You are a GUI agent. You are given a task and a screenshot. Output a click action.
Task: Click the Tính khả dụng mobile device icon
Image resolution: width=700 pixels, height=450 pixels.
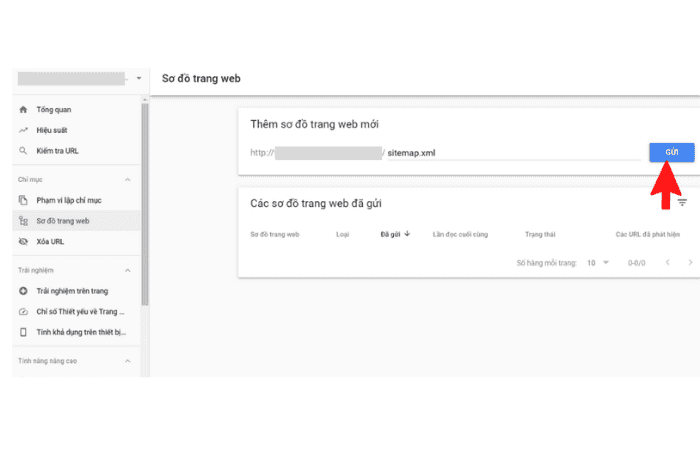23,332
